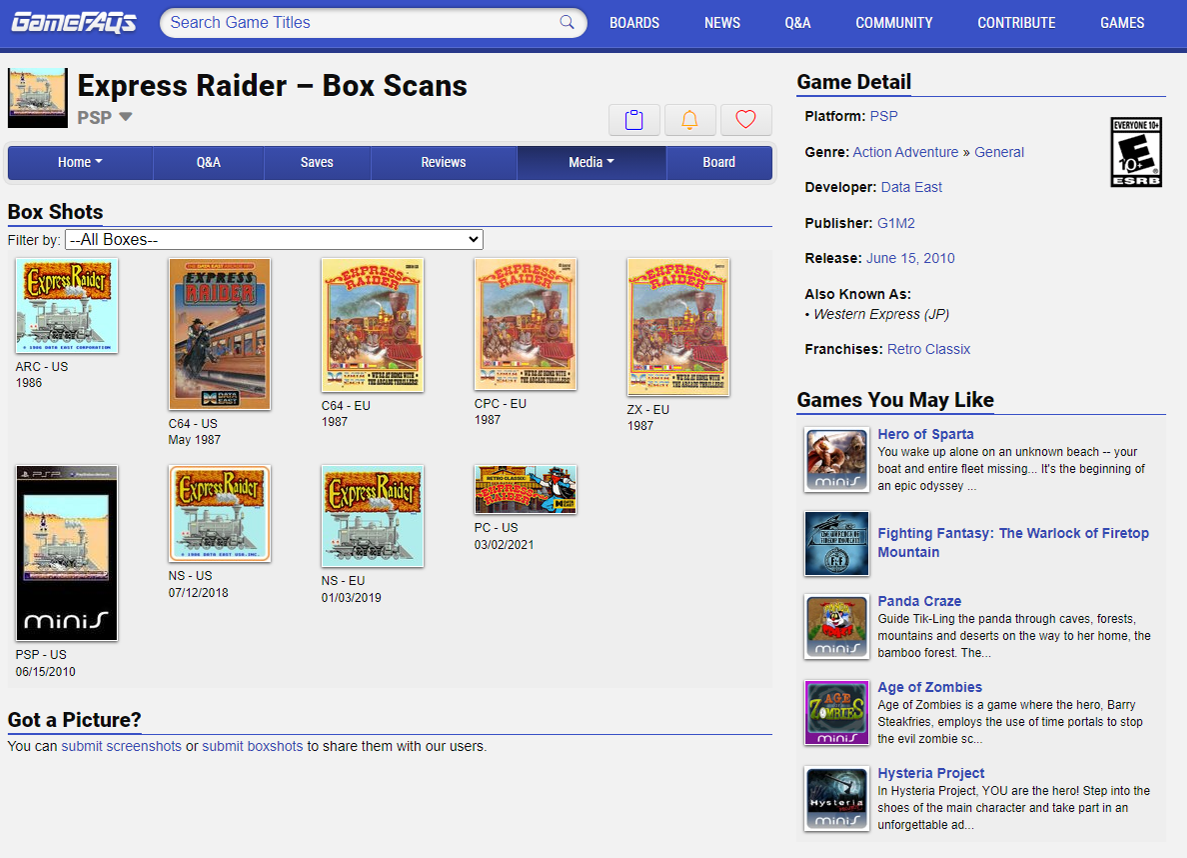
Task: Click the submit screenshots link
Action: pos(121,746)
